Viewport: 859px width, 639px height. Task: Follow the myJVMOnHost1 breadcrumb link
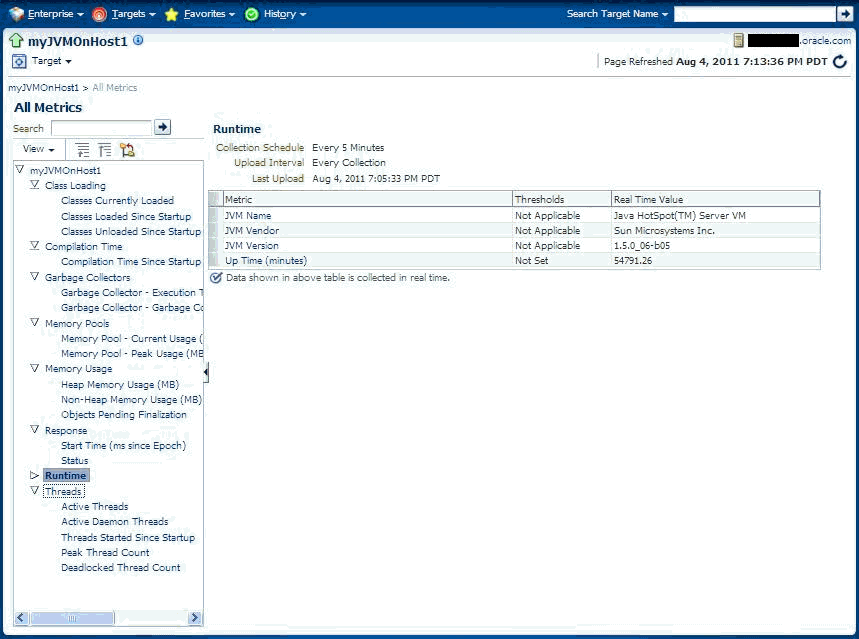[x=43, y=88]
